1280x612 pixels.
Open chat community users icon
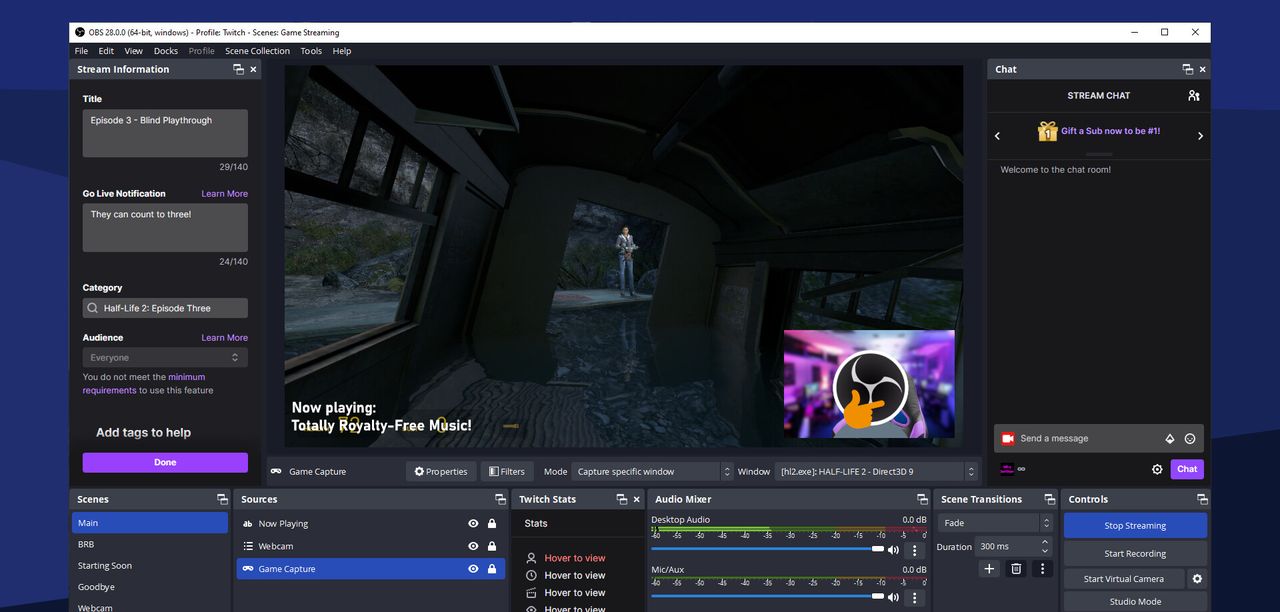pyautogui.click(x=1193, y=96)
